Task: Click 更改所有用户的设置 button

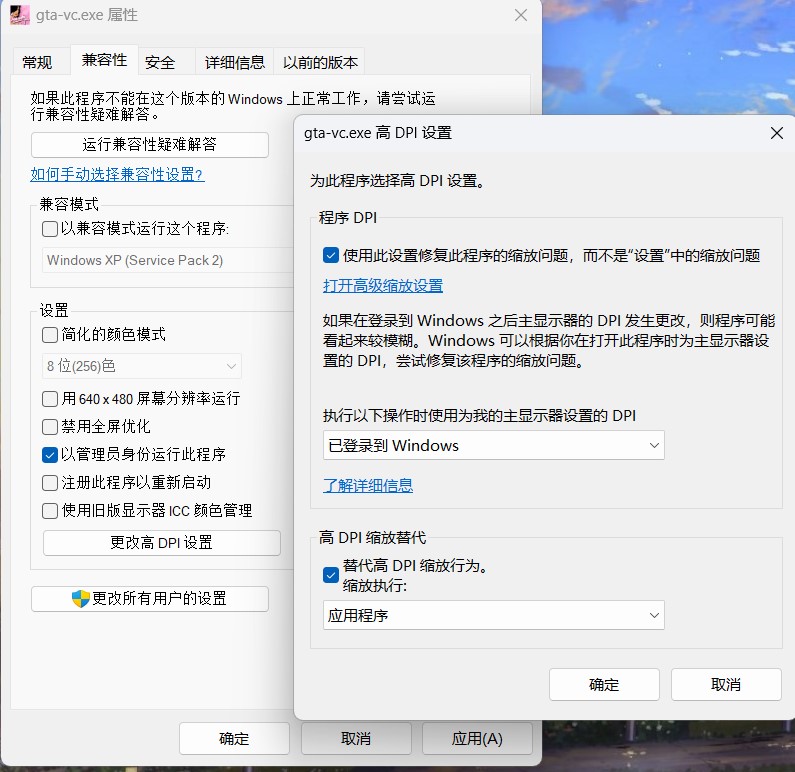Action: tap(150, 599)
